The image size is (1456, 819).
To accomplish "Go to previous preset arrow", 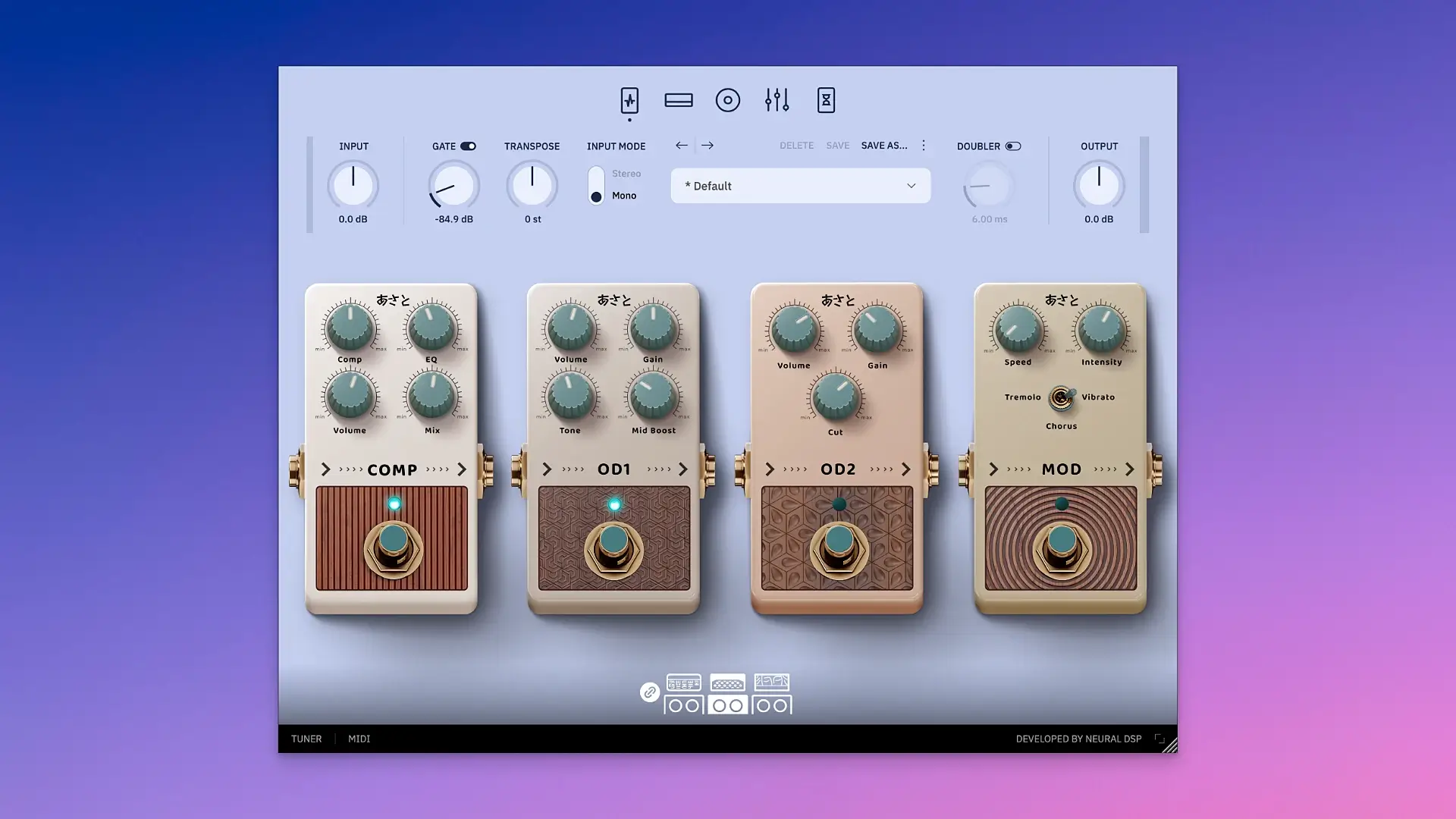I will pyautogui.click(x=682, y=146).
